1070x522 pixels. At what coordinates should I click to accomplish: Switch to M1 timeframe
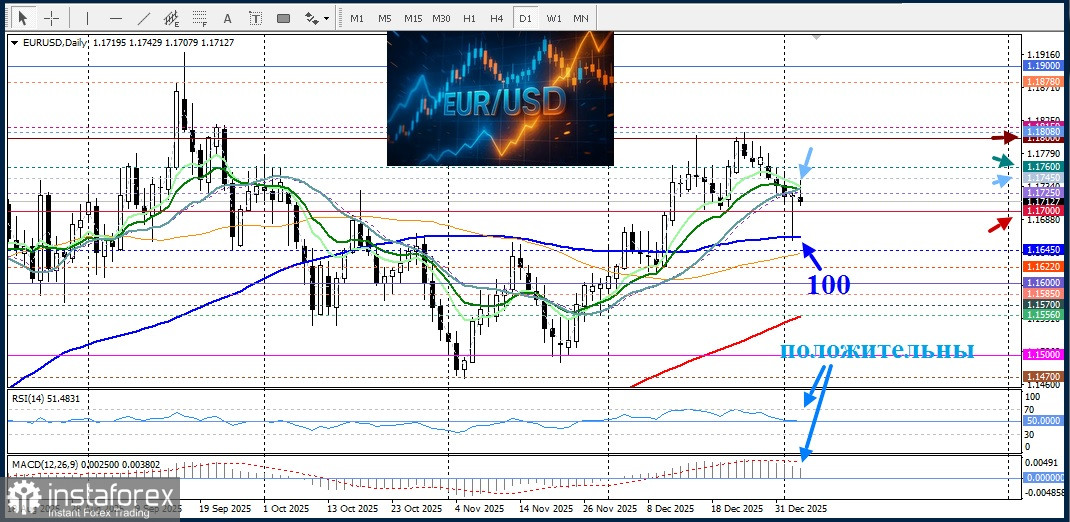pos(357,18)
